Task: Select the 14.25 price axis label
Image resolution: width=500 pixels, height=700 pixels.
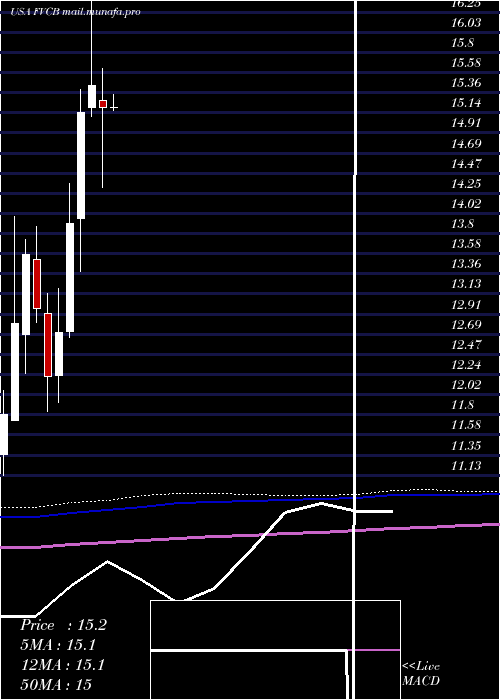Action: pyautogui.click(x=466, y=184)
